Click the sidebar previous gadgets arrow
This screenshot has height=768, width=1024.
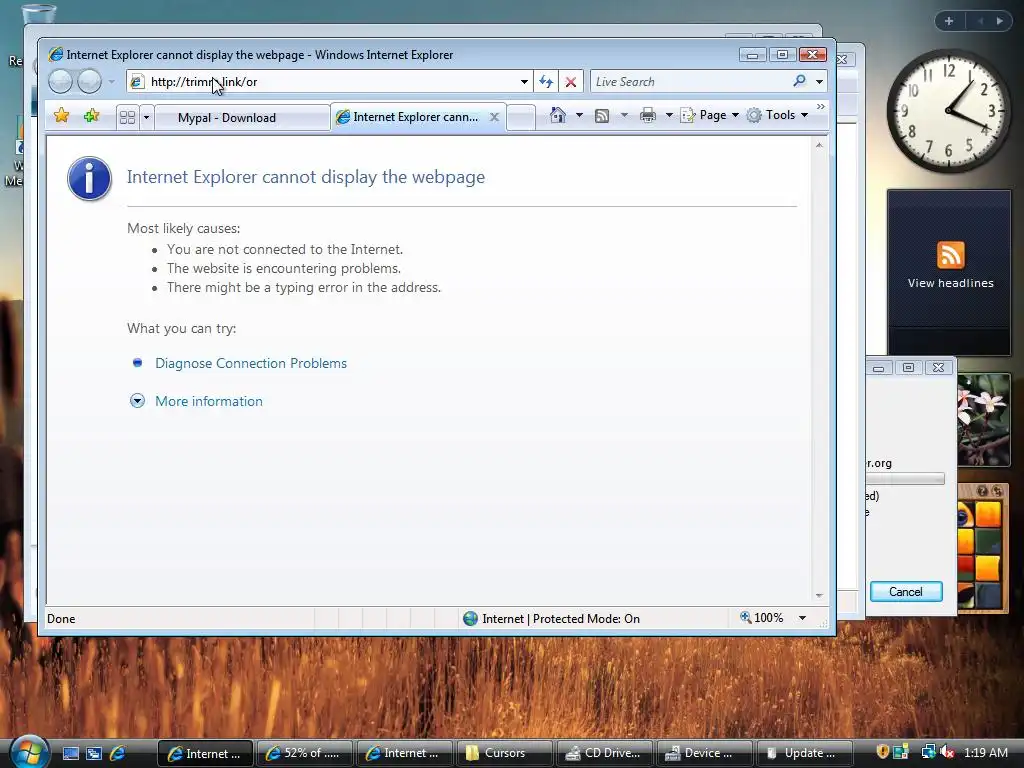(980, 21)
